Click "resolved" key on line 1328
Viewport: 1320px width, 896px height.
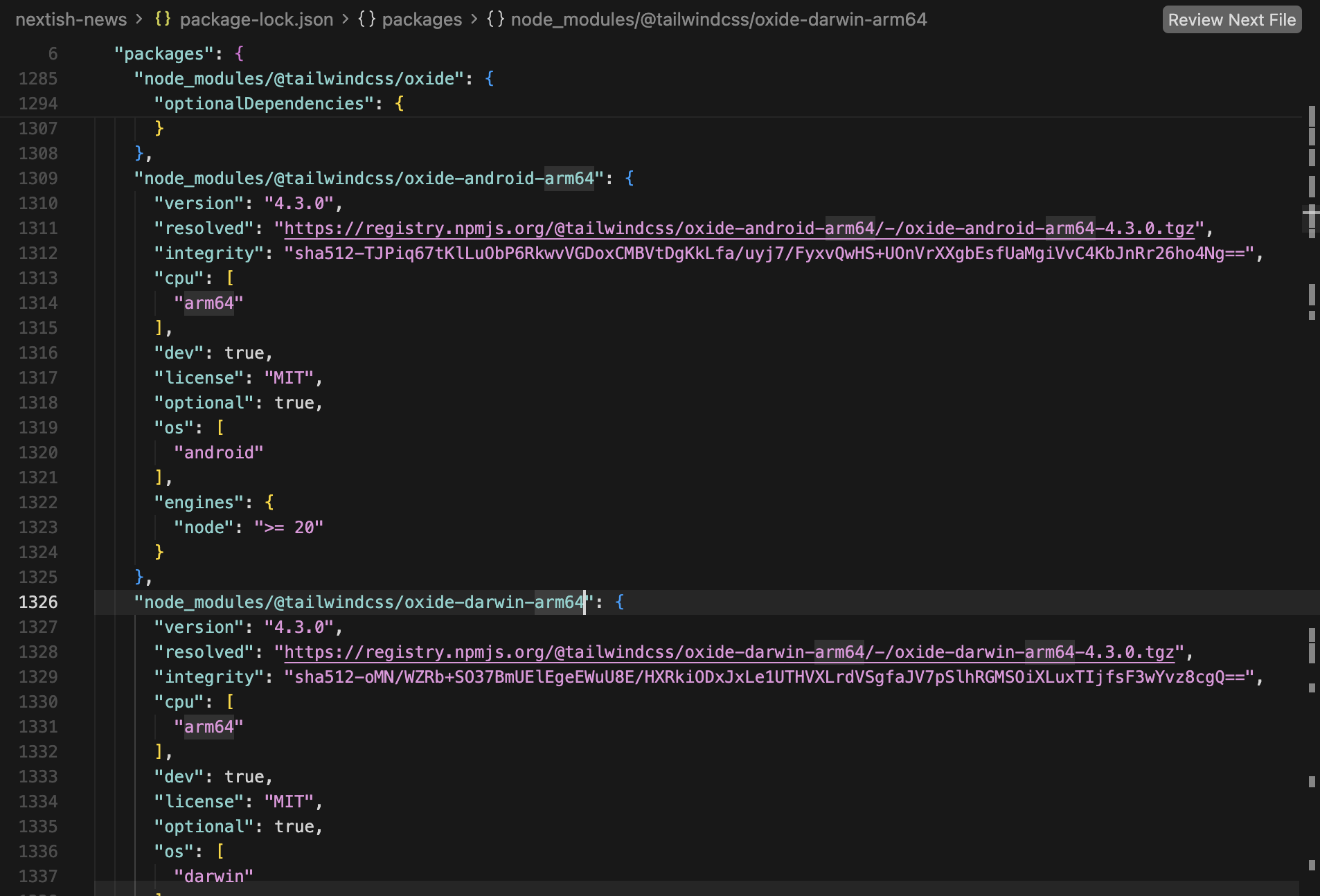pyautogui.click(x=204, y=652)
